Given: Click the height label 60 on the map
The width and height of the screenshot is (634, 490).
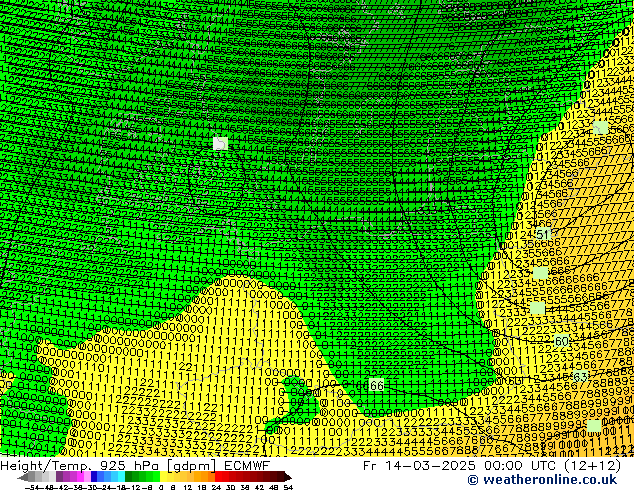Looking at the screenshot, I should click(561, 341).
